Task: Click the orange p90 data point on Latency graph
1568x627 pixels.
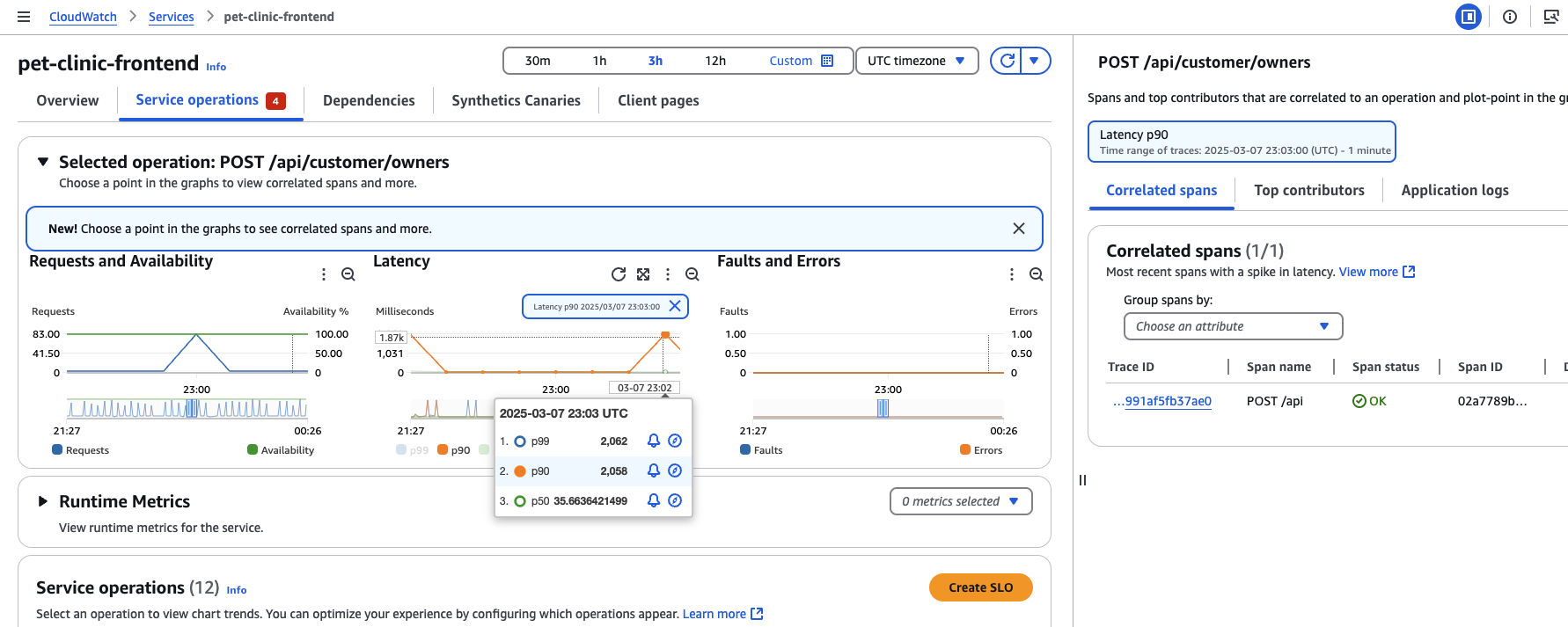Action: pos(665,335)
